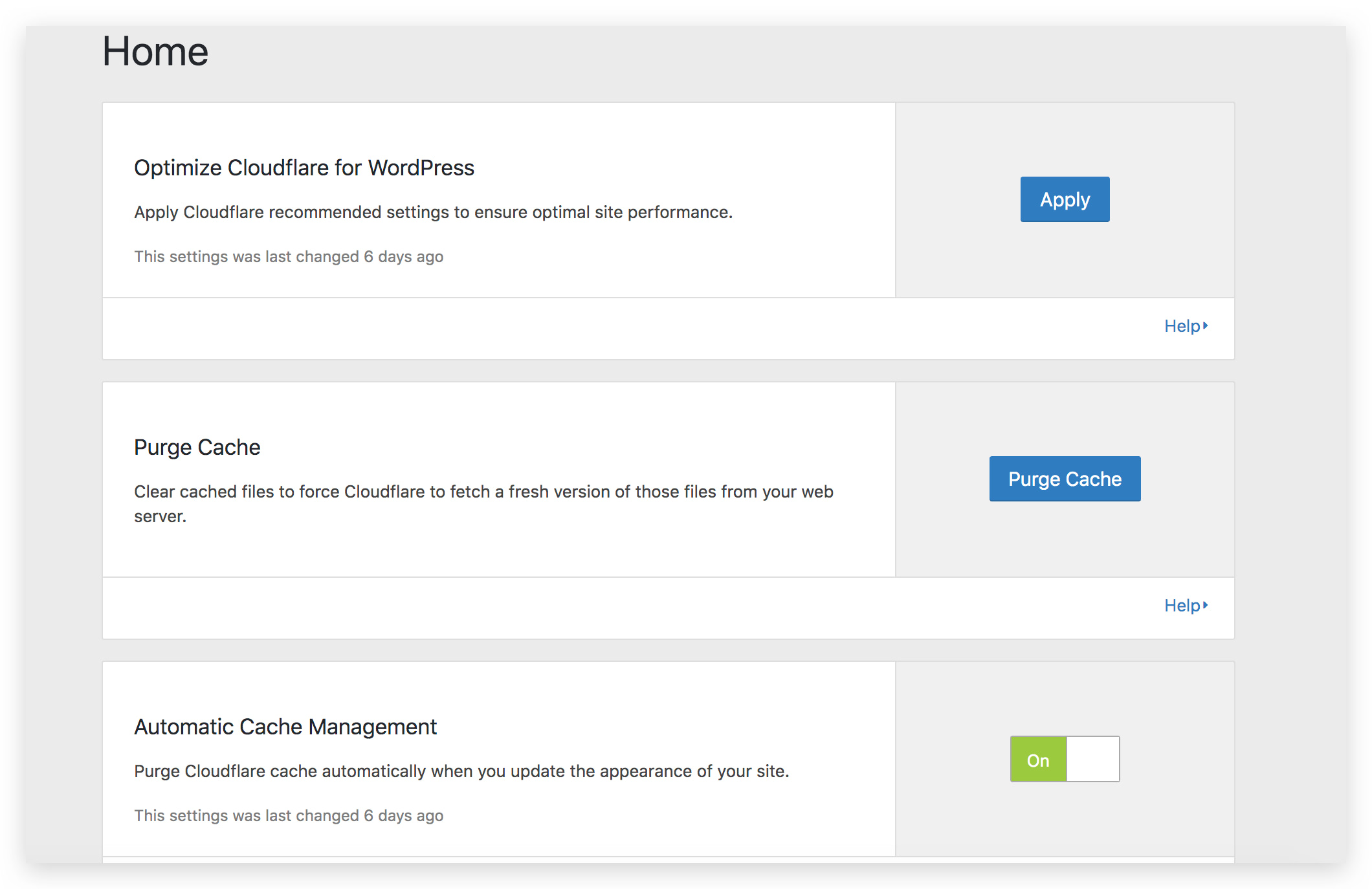Expand Help arrow in the Optimize Cloudflare card
Image resolution: width=1372 pixels, height=889 pixels.
[x=1206, y=325]
